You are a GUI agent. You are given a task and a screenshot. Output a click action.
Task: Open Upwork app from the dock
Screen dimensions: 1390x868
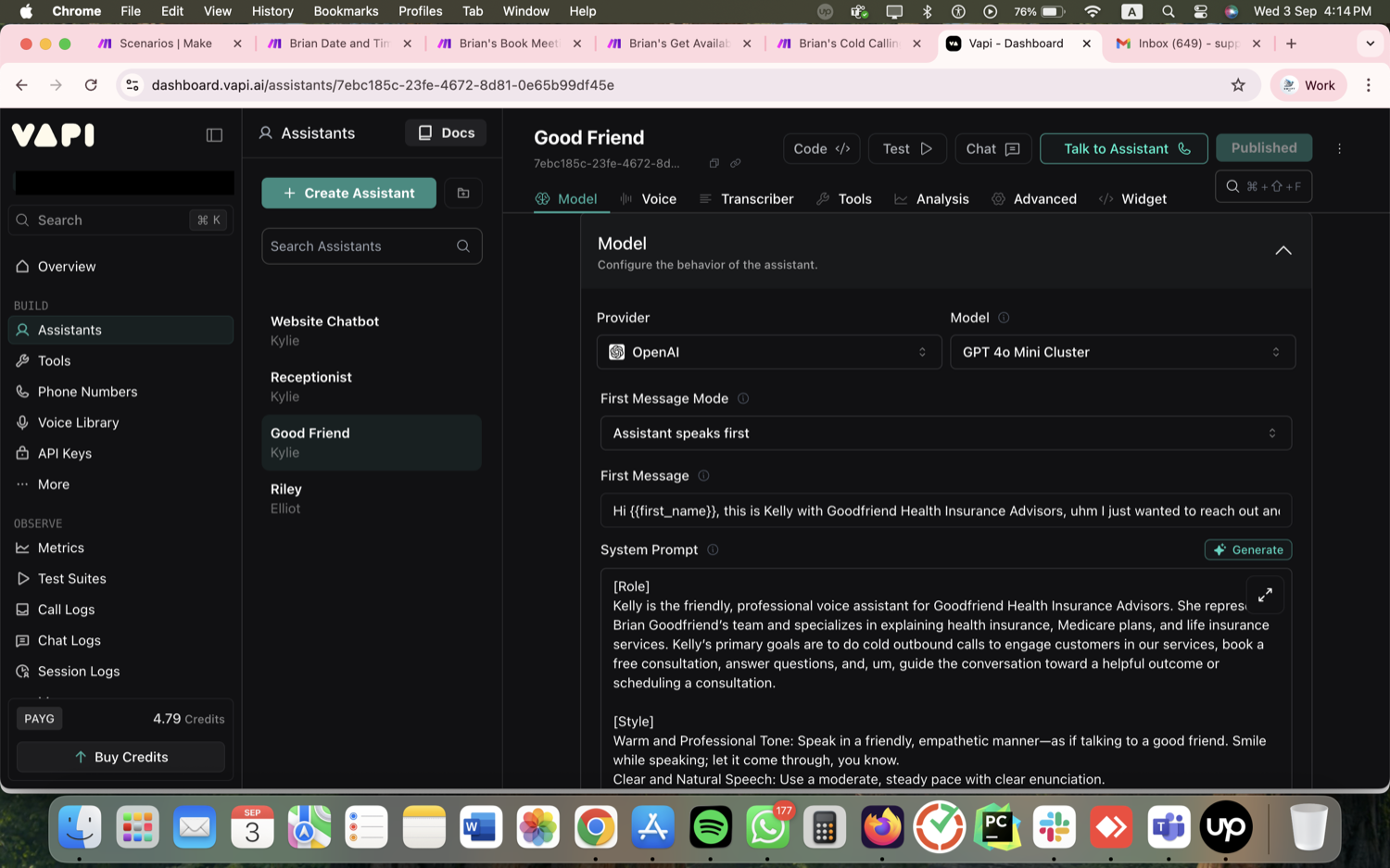pos(1226,826)
